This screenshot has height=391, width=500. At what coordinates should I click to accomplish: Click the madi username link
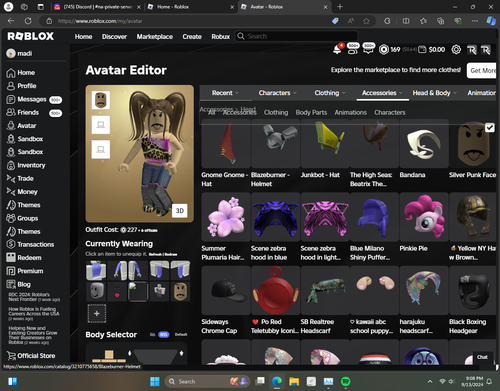click(25, 53)
